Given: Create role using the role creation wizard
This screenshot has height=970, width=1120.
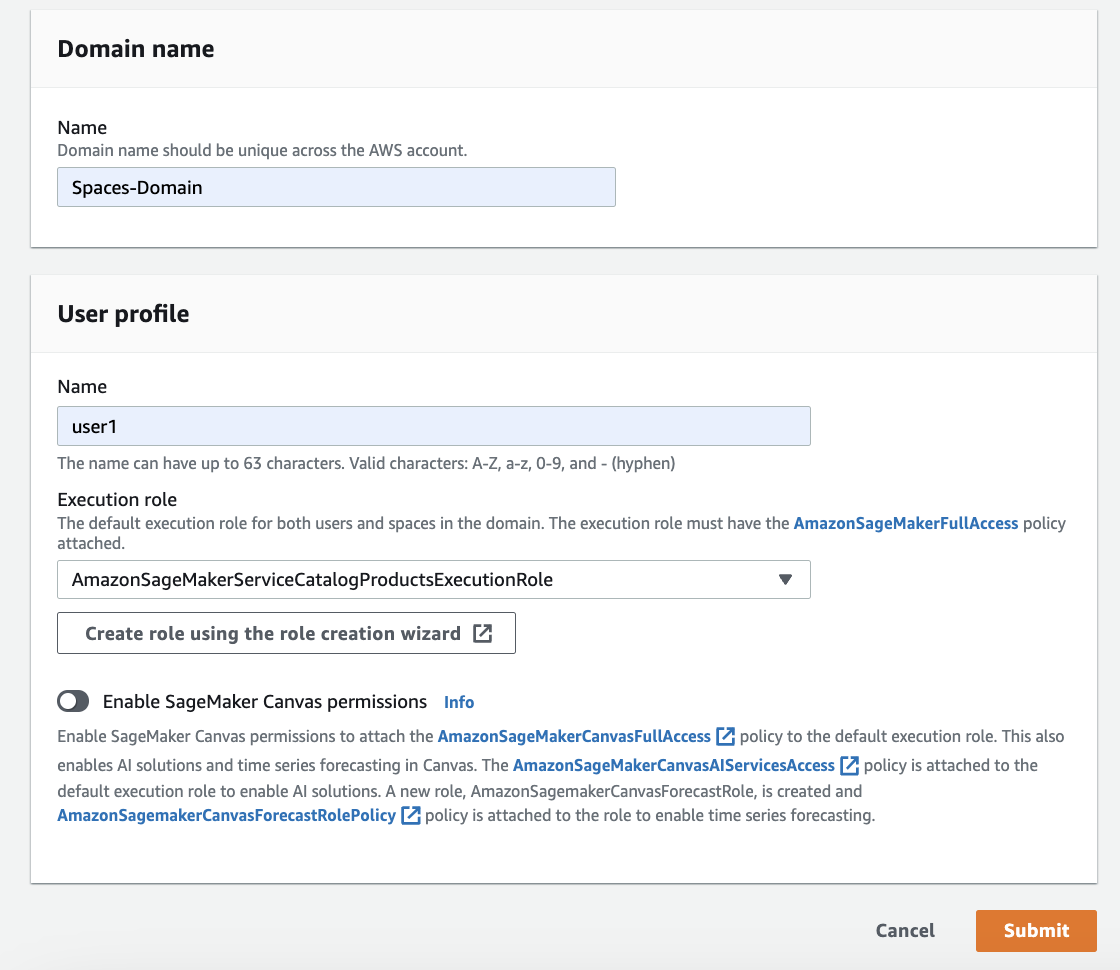Looking at the screenshot, I should 286,633.
